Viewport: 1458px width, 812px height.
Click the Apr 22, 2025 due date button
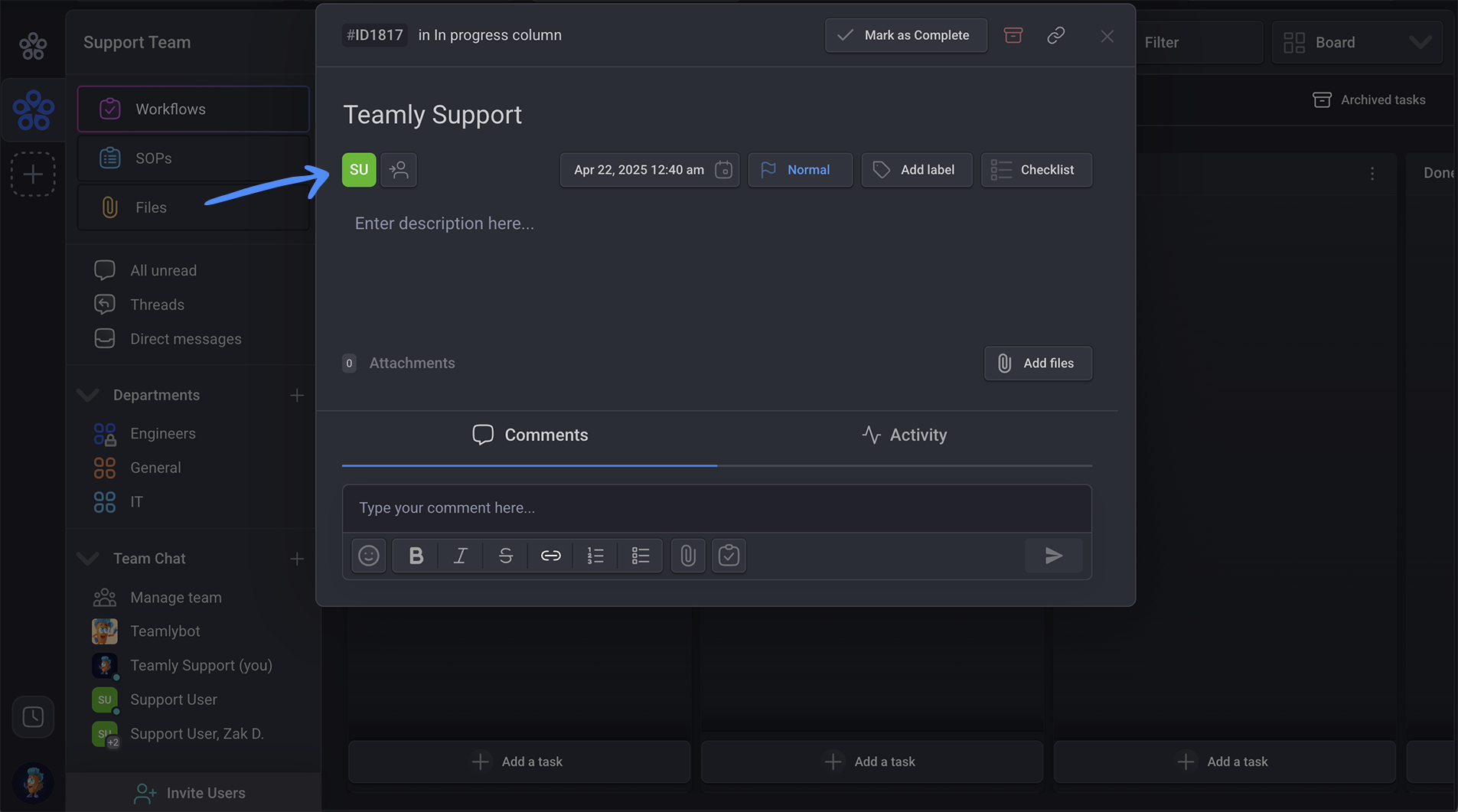click(649, 169)
